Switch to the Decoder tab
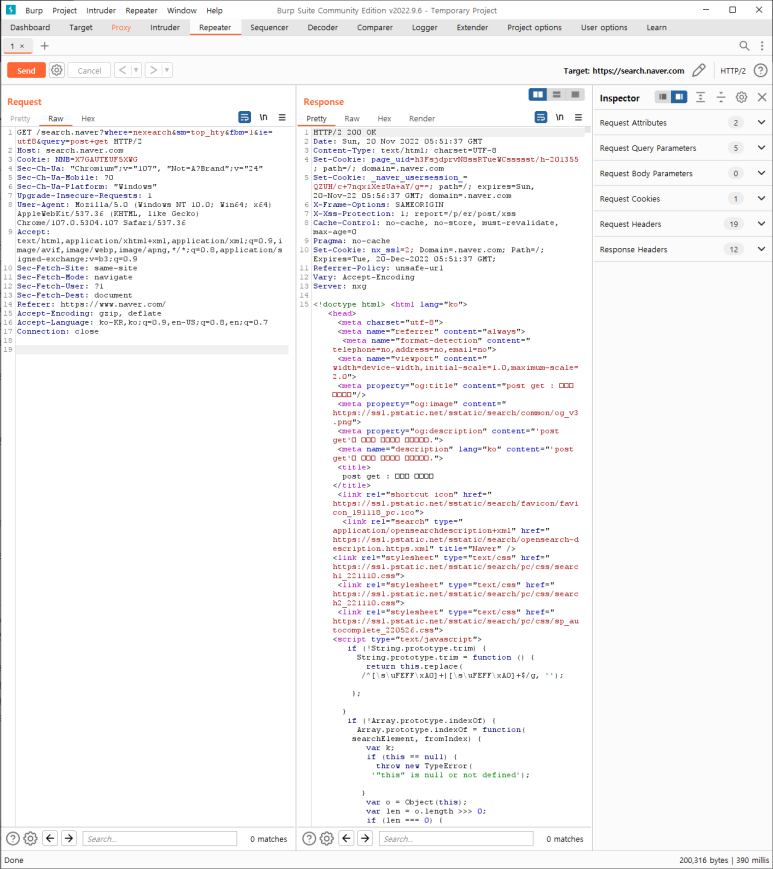Image resolution: width=773 pixels, height=869 pixels. tap(322, 27)
